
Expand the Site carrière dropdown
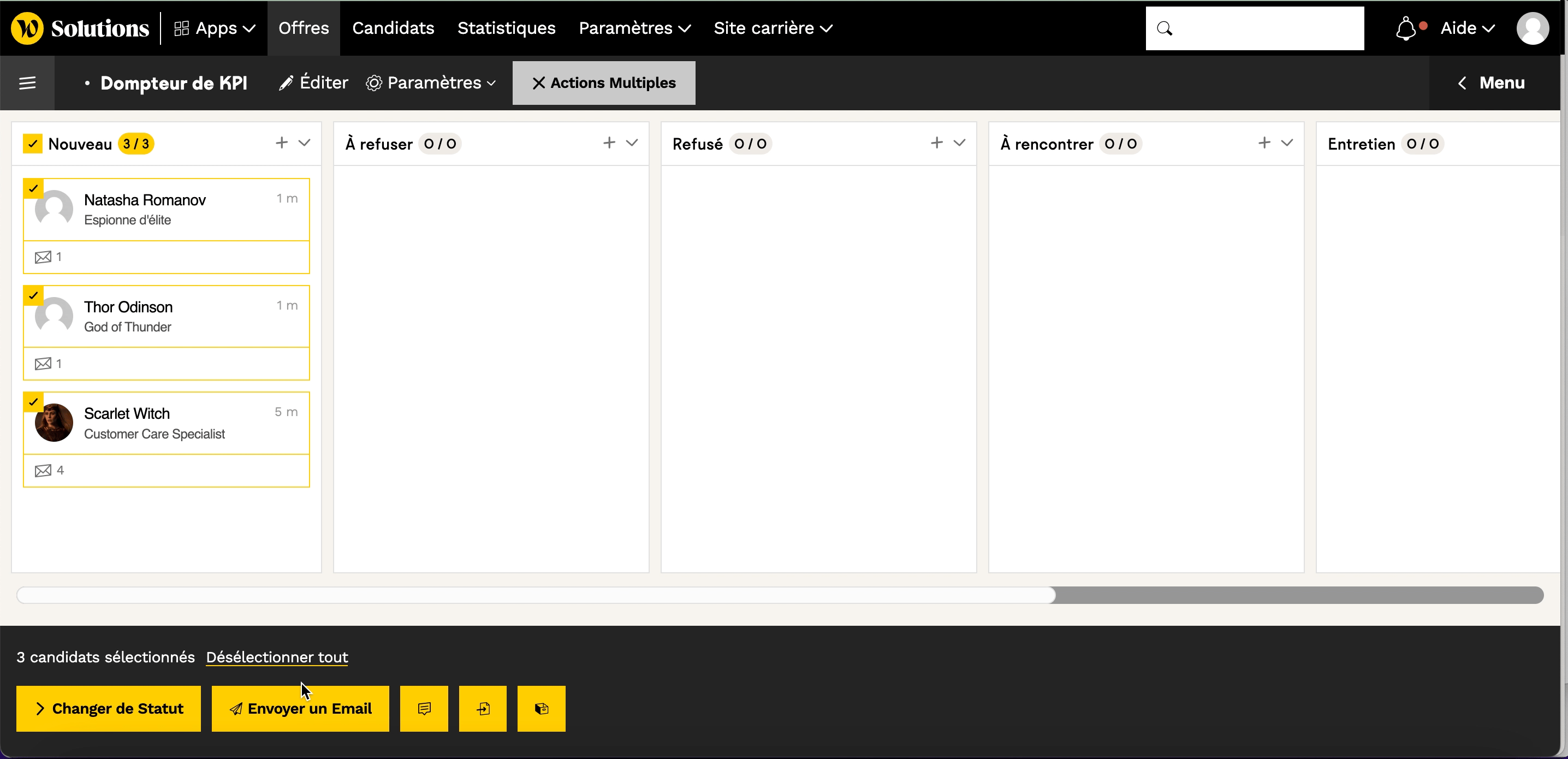pyautogui.click(x=773, y=28)
